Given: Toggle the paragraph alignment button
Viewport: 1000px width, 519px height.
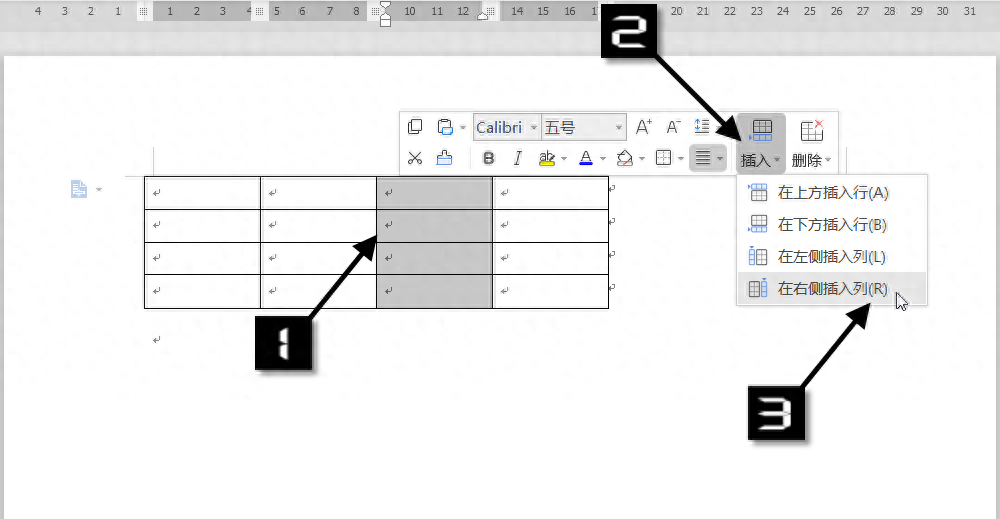Looking at the screenshot, I should pyautogui.click(x=703, y=157).
